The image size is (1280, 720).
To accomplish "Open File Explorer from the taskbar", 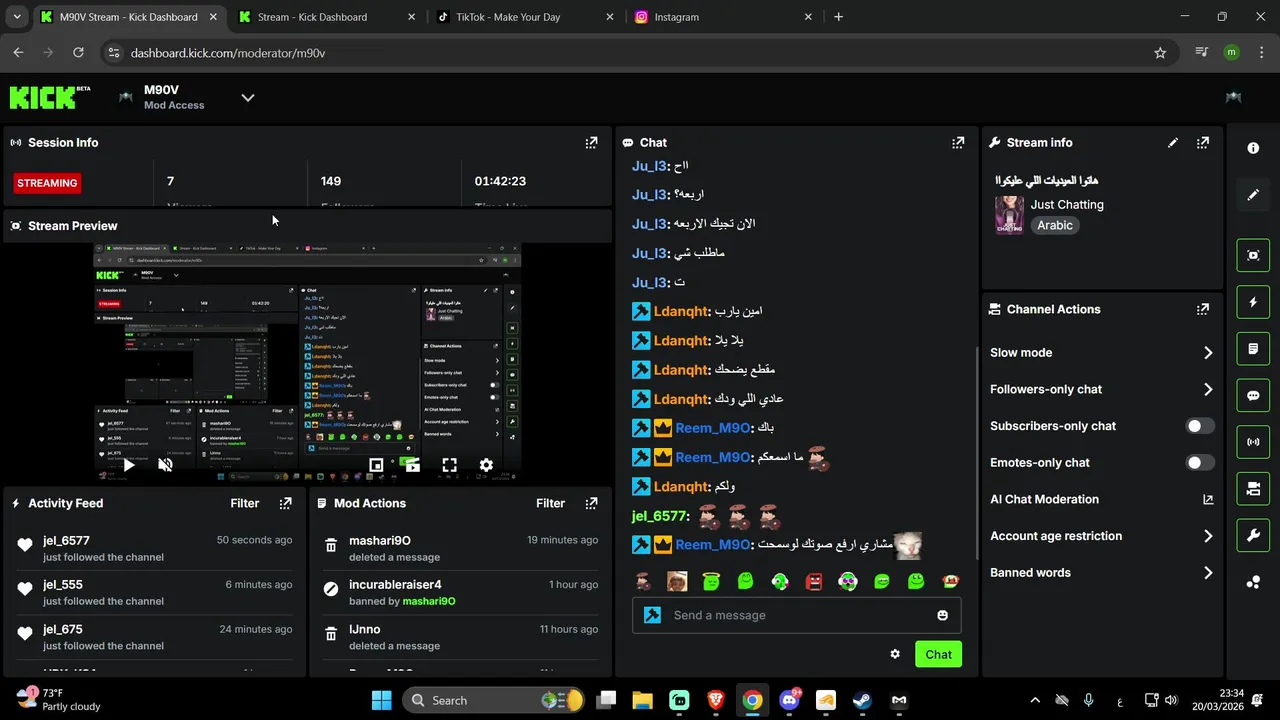I will 642,701.
